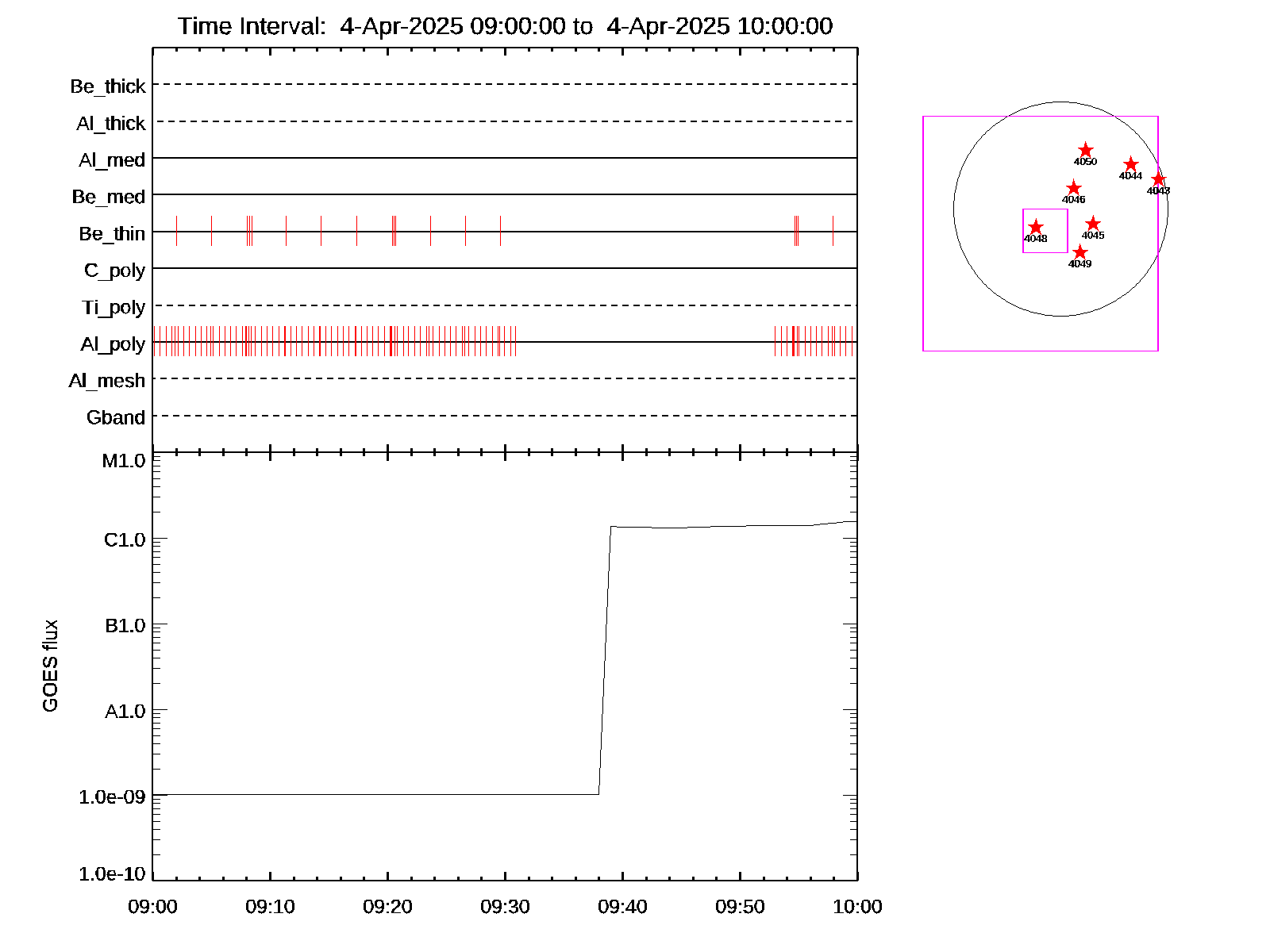Select the Be_thin filter label

click(x=112, y=234)
